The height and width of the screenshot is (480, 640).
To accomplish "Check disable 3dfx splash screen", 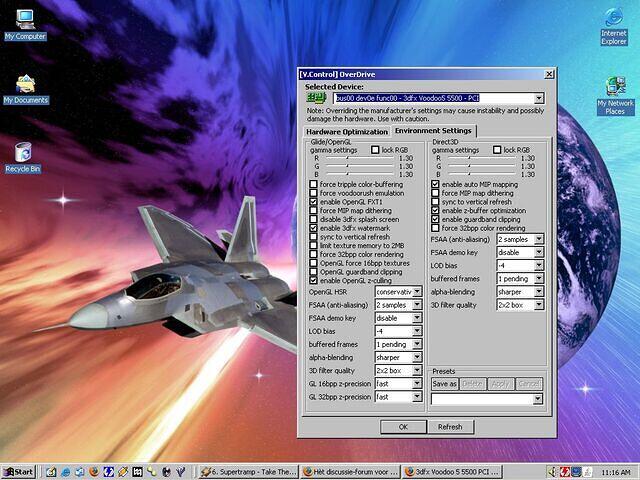I will tap(313, 219).
